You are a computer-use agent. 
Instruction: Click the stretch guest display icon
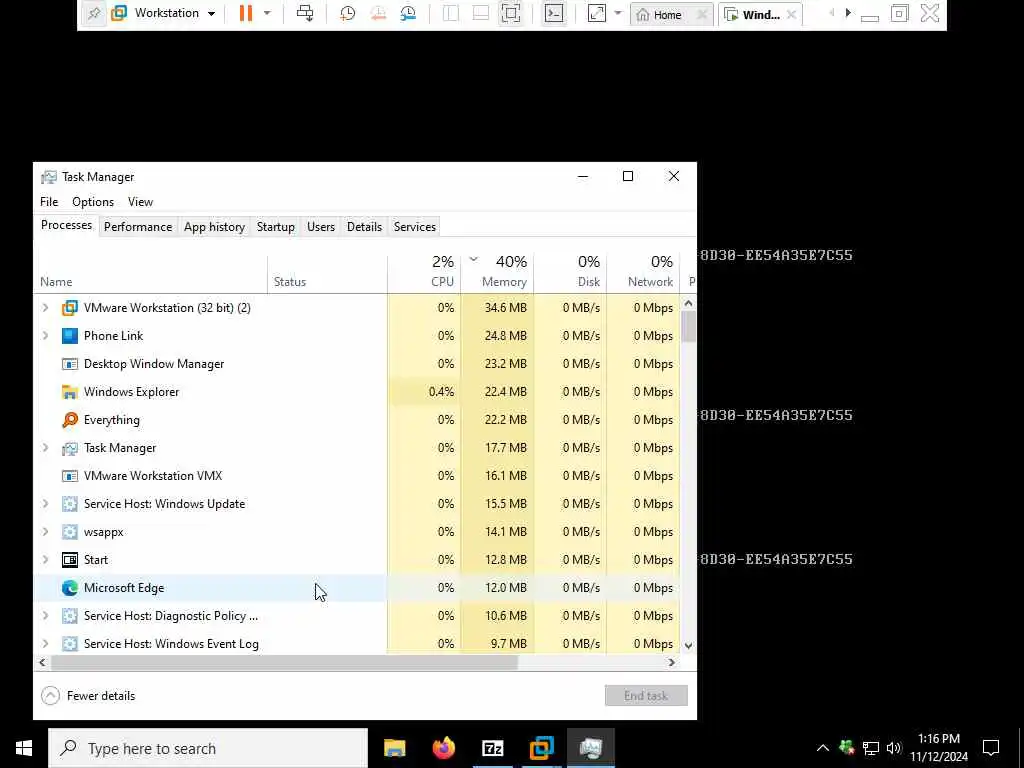point(597,13)
